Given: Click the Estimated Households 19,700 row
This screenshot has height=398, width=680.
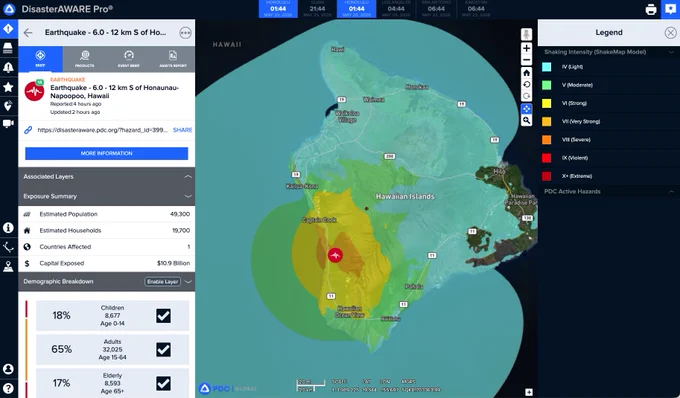Looking at the screenshot, I should (x=107, y=231).
